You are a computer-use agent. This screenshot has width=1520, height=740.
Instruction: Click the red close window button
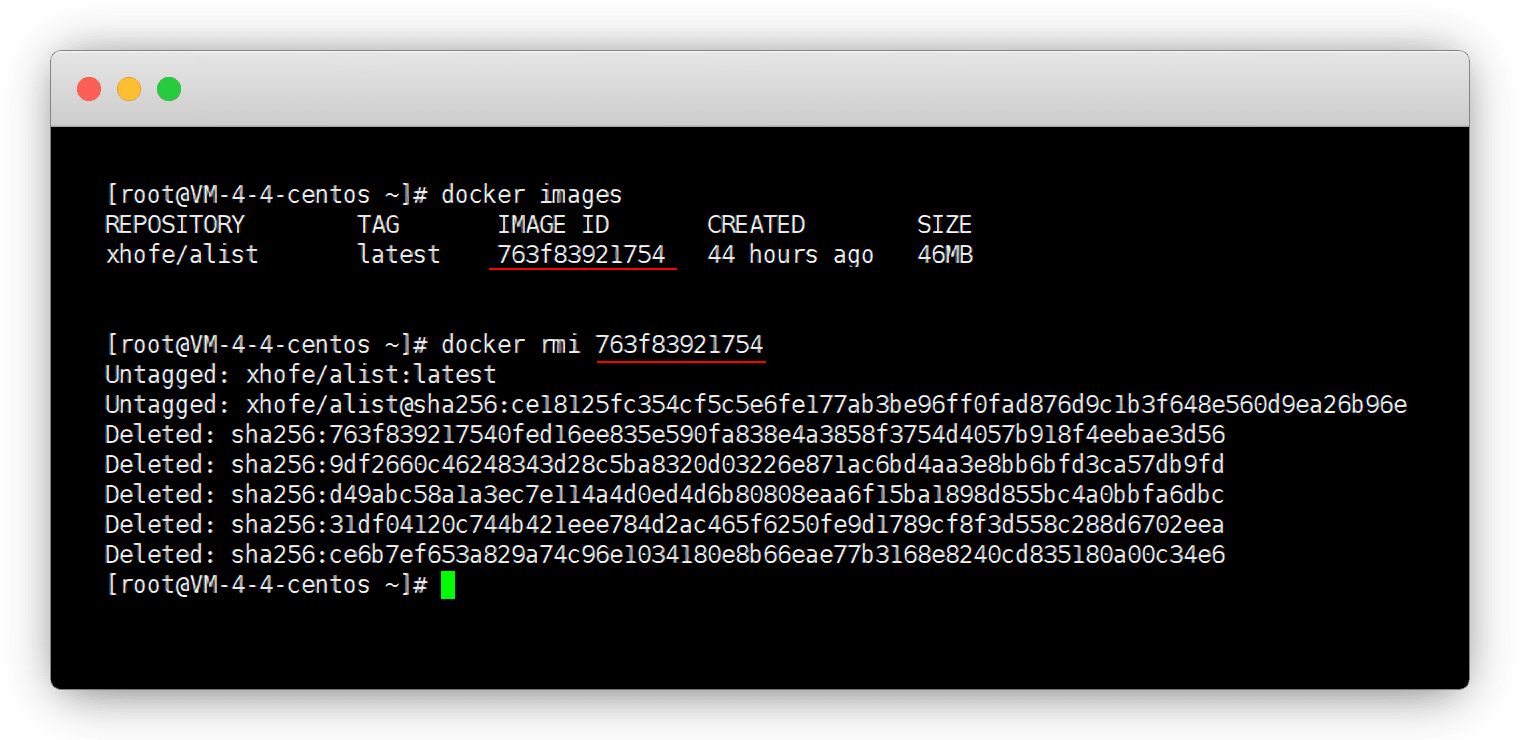point(89,89)
